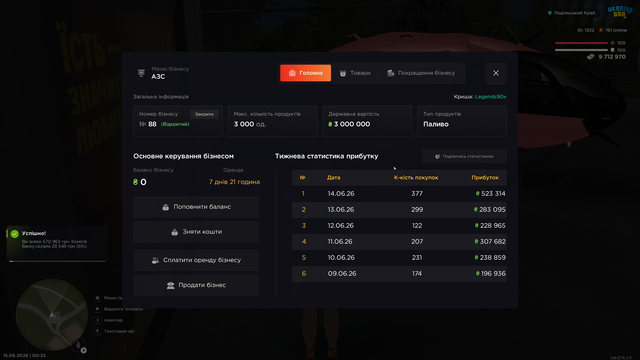Screen dimensions: 640x360
Task: Click the notification progress bar
Action: pyautogui.click(x=57, y=261)
